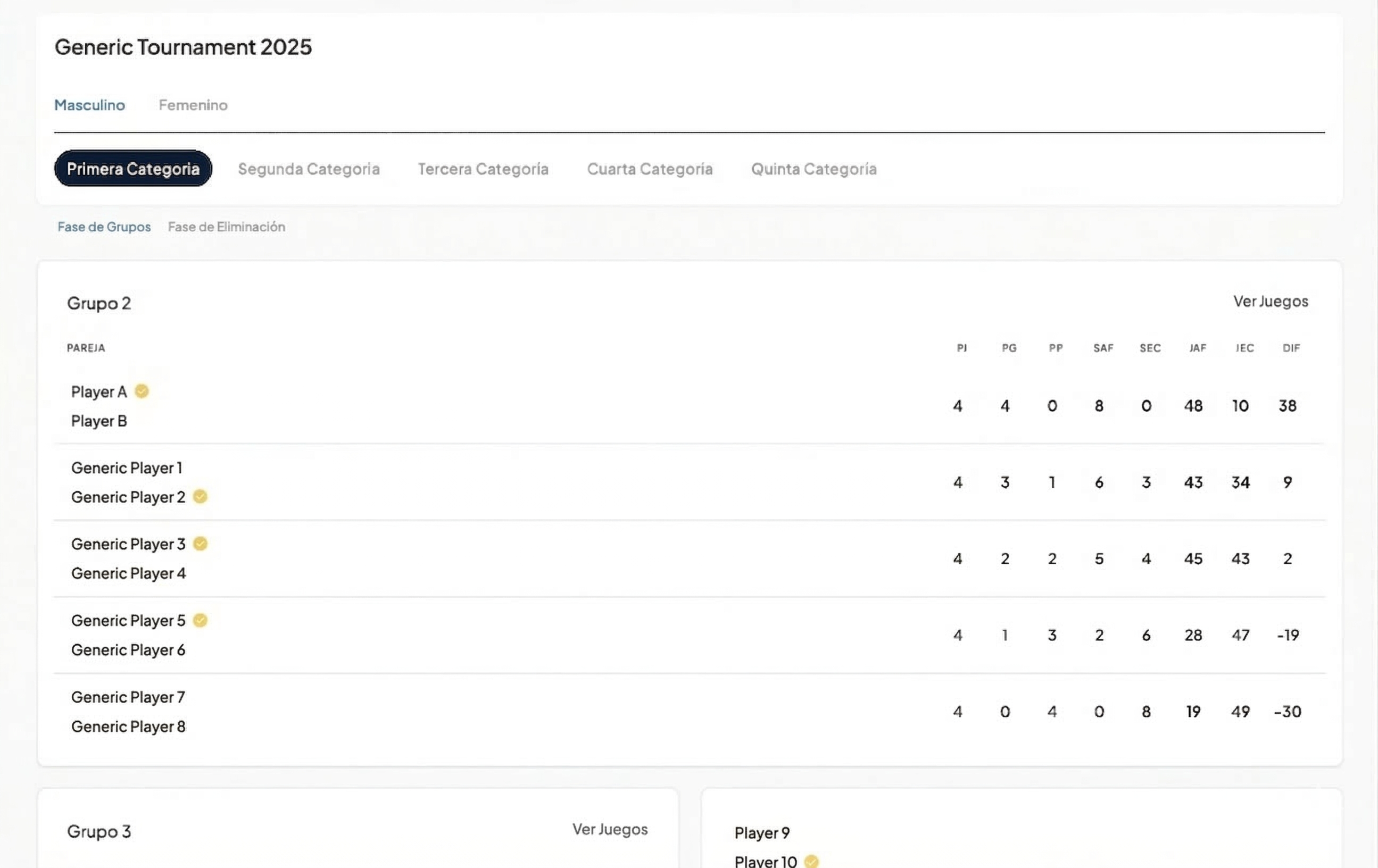Click the gold badge next to Generic Player 2
Viewport: 1378px width, 868px height.
coord(200,497)
